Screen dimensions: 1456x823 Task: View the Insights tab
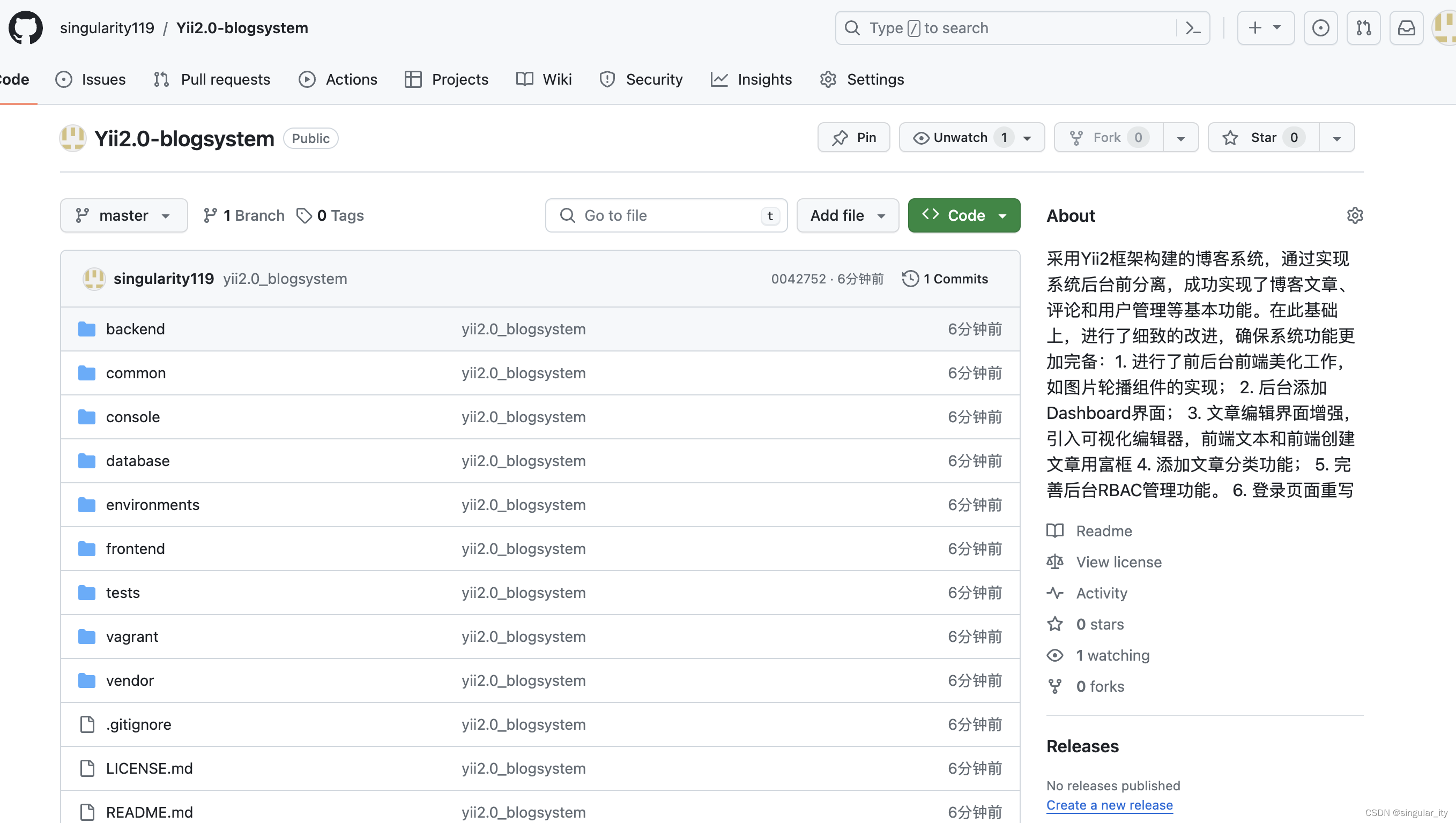coord(751,79)
